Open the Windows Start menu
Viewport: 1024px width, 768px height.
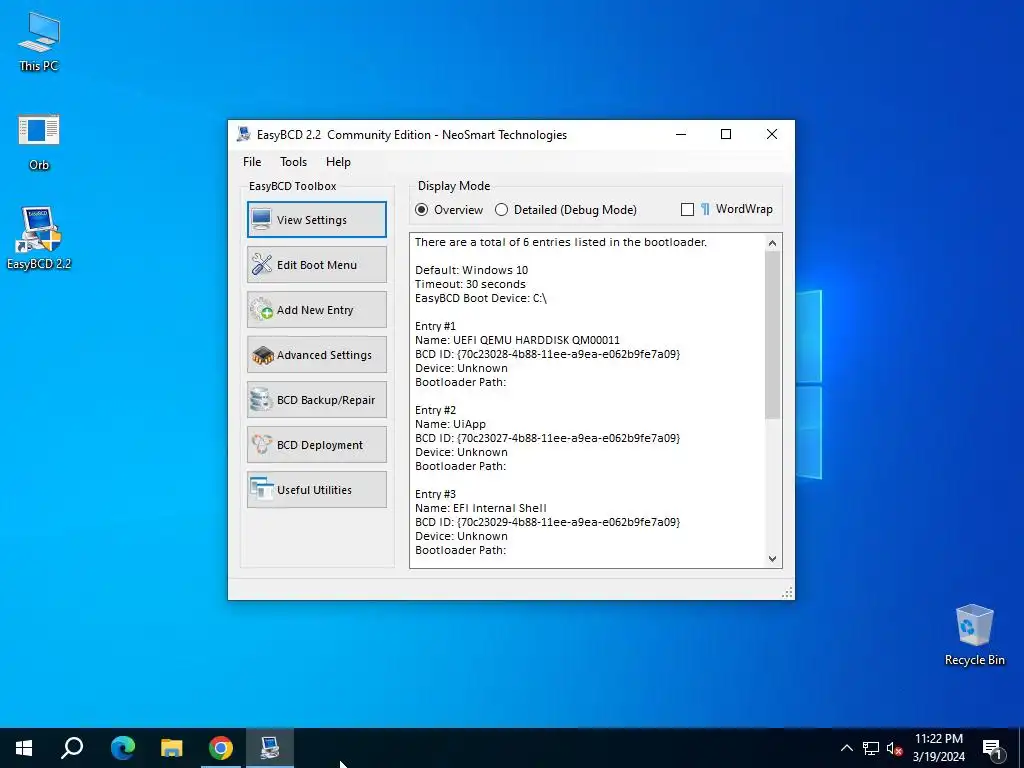click(x=24, y=748)
